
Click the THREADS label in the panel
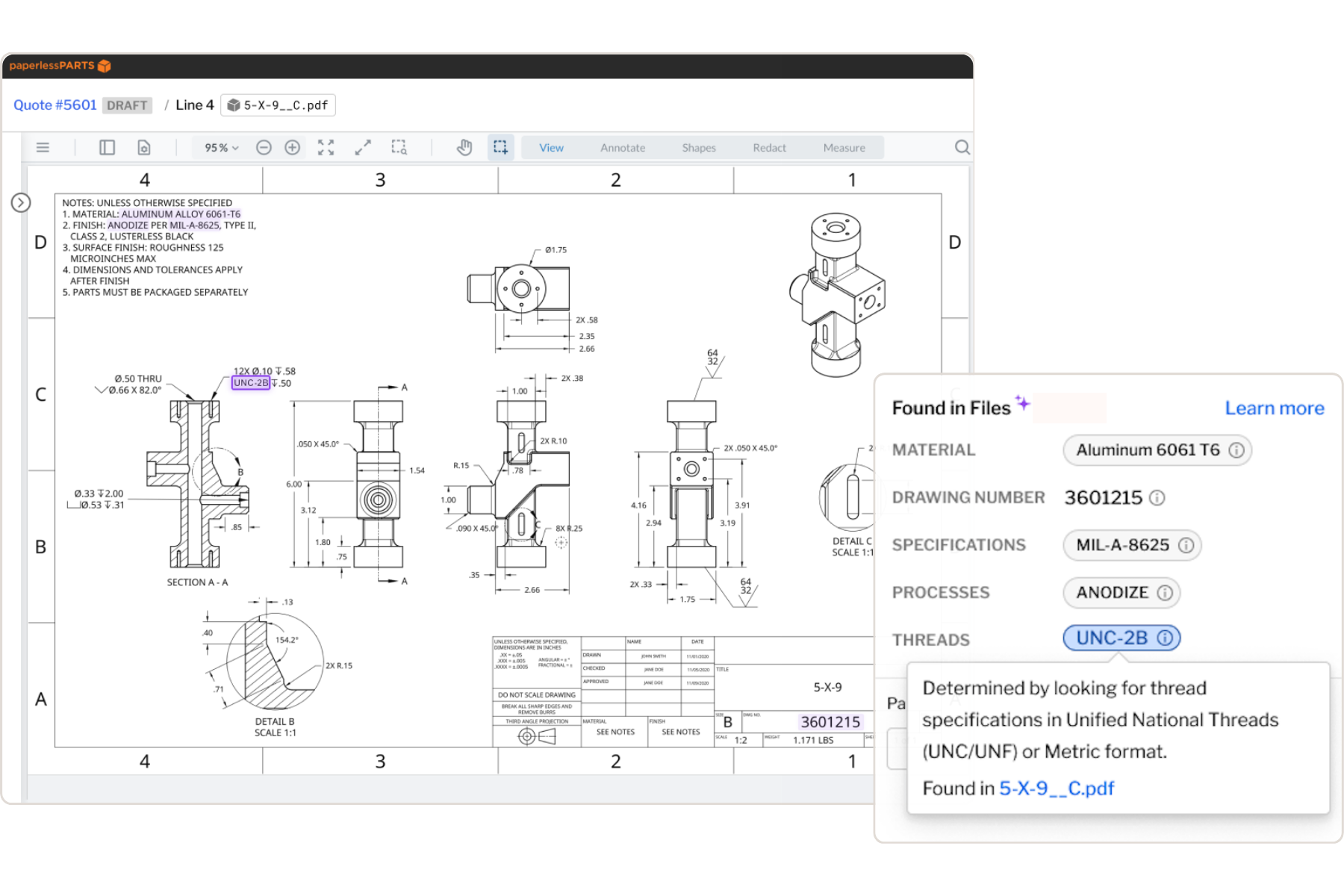click(931, 640)
